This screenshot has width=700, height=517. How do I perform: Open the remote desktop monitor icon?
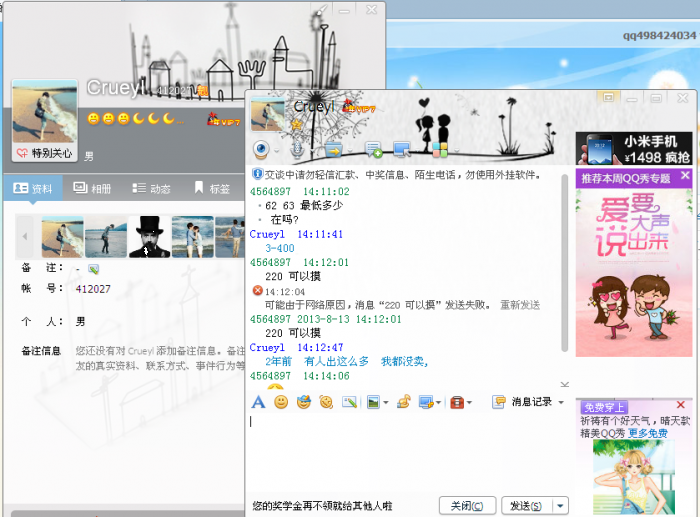pyautogui.click(x=402, y=150)
